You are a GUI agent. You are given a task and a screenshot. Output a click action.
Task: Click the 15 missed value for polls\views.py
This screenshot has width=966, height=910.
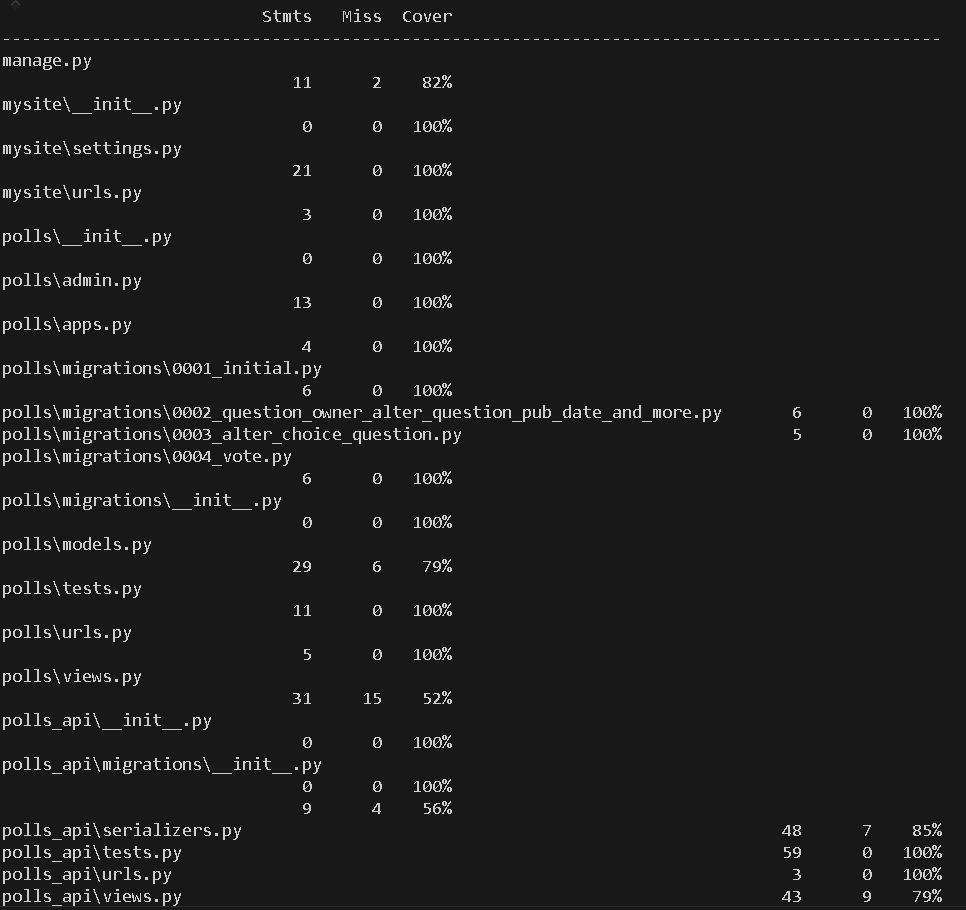(372, 699)
